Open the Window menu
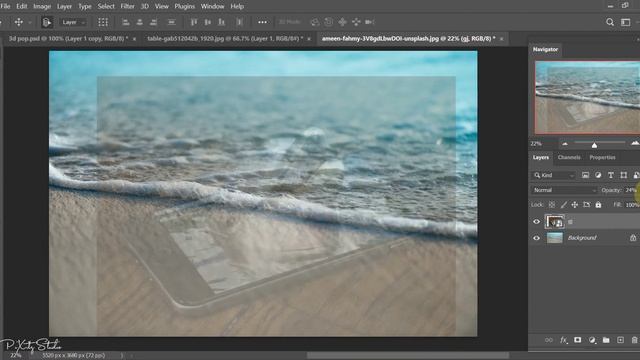This screenshot has width=640, height=360. click(212, 7)
